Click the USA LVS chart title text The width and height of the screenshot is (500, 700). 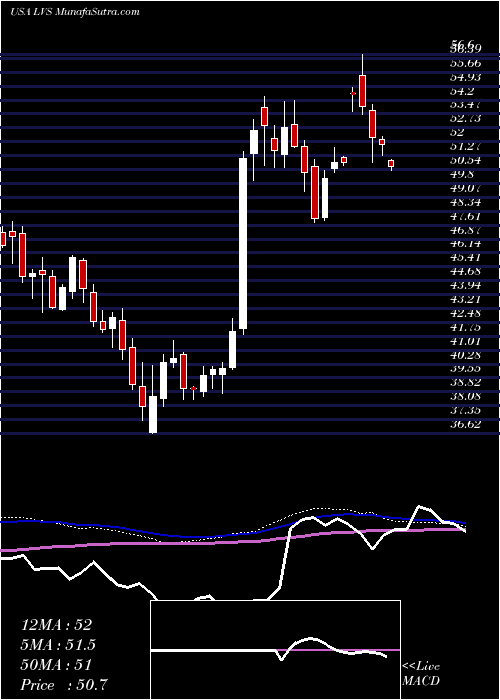(75, 12)
